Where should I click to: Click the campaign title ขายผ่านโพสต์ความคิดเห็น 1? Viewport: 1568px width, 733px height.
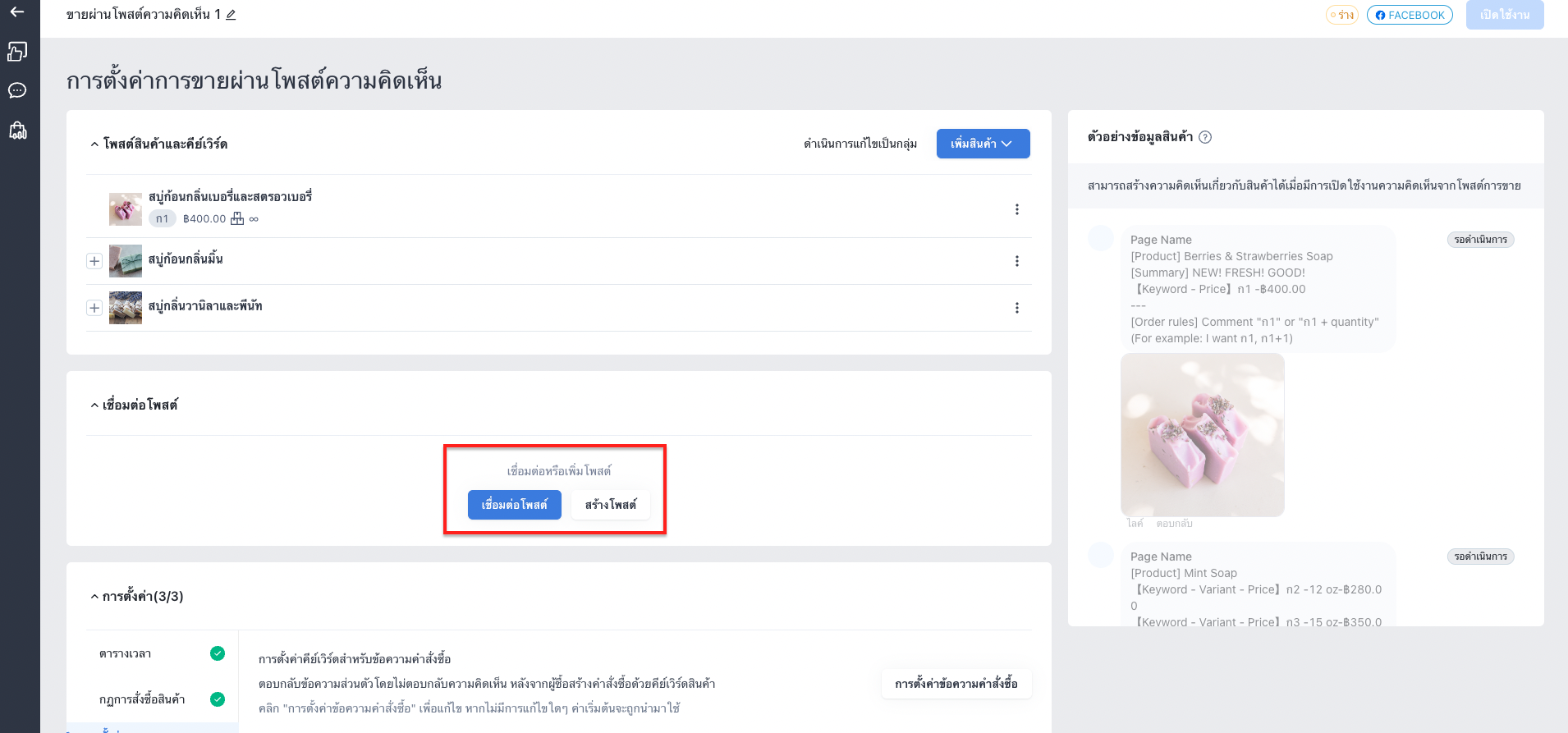click(144, 15)
